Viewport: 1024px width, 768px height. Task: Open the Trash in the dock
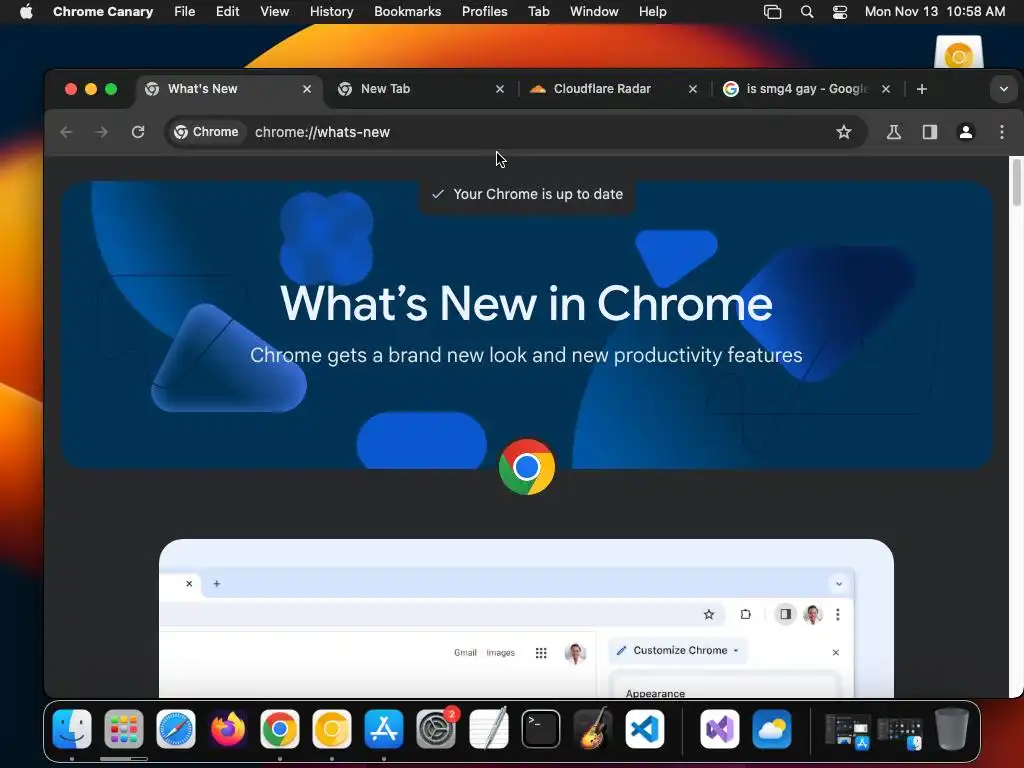point(952,729)
